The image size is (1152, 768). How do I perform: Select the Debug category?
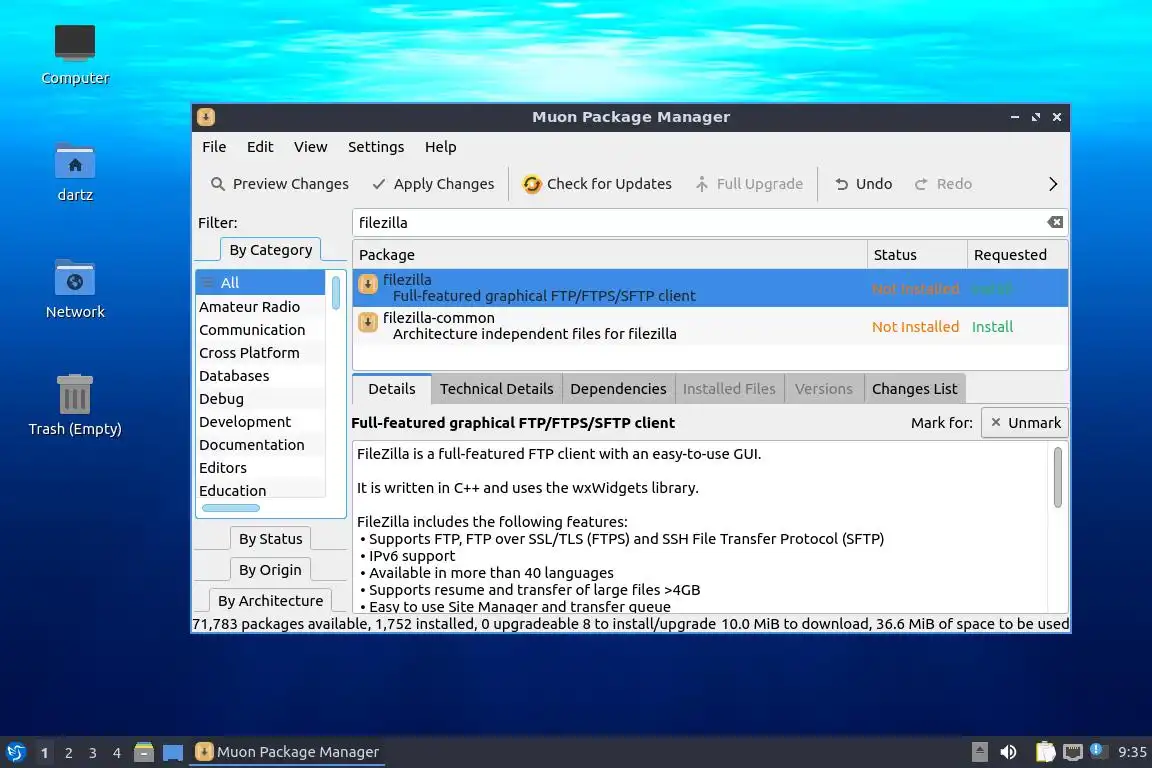pyautogui.click(x=260, y=399)
